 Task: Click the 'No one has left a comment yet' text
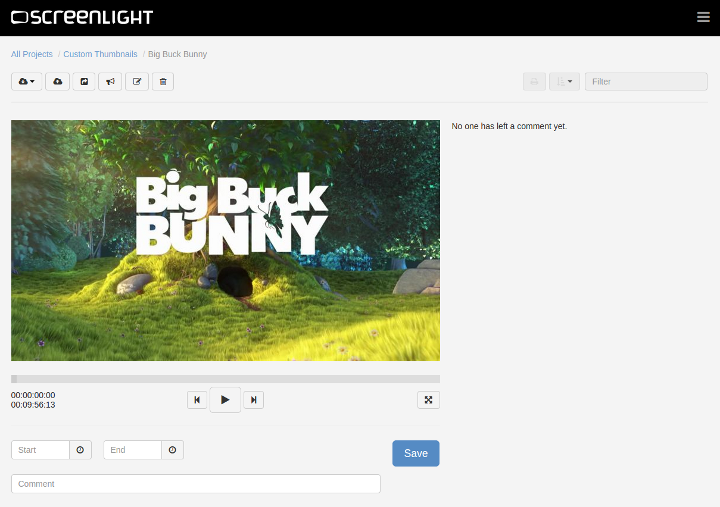509,126
